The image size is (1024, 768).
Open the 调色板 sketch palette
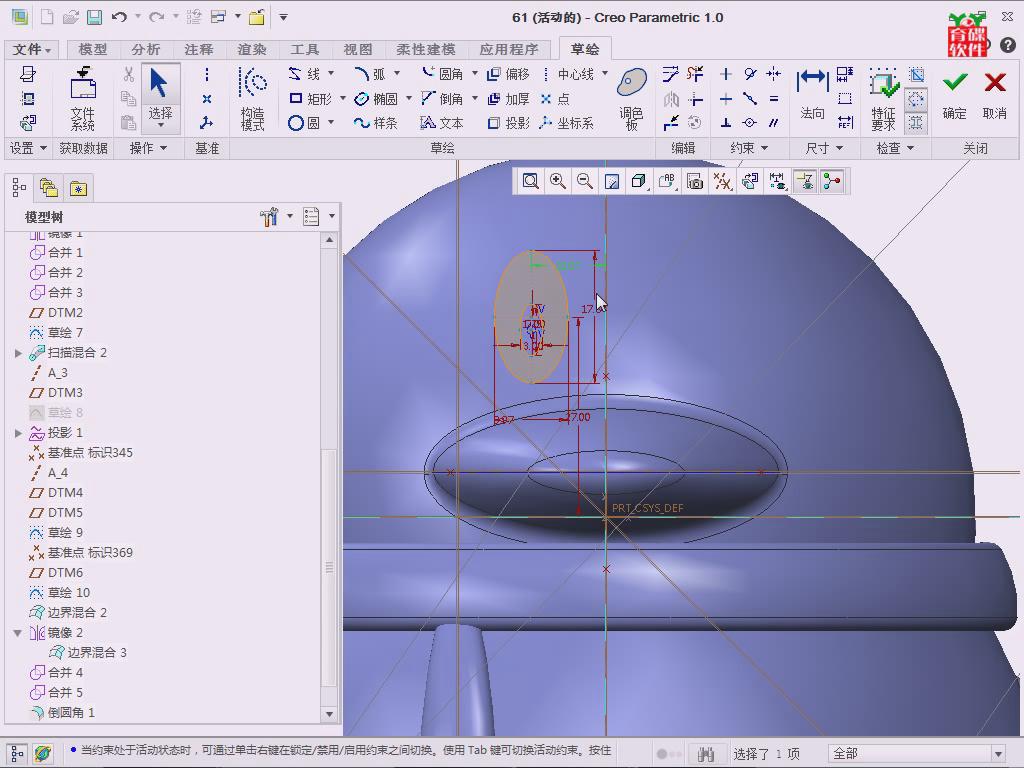(632, 99)
